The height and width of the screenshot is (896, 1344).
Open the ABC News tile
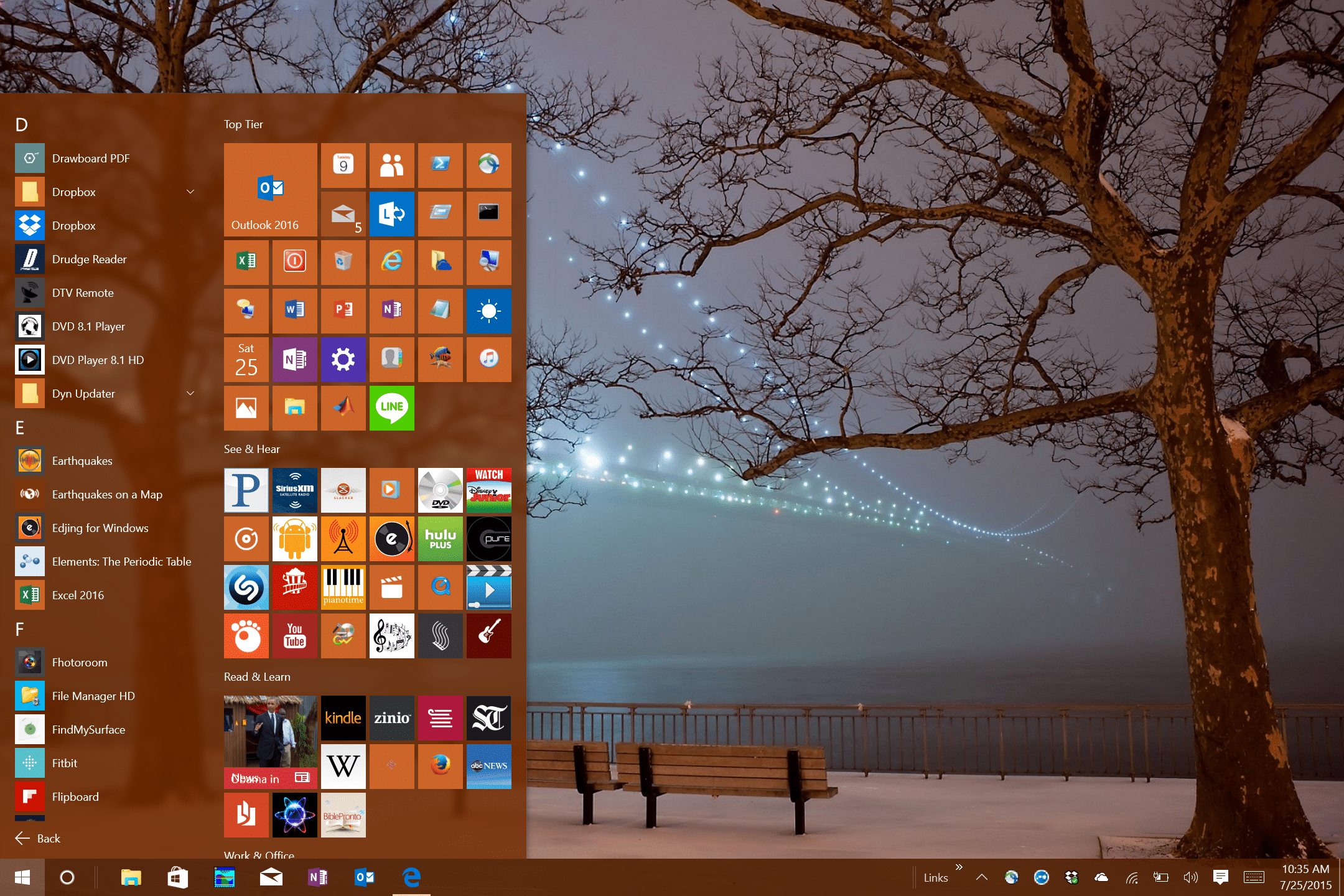489,766
